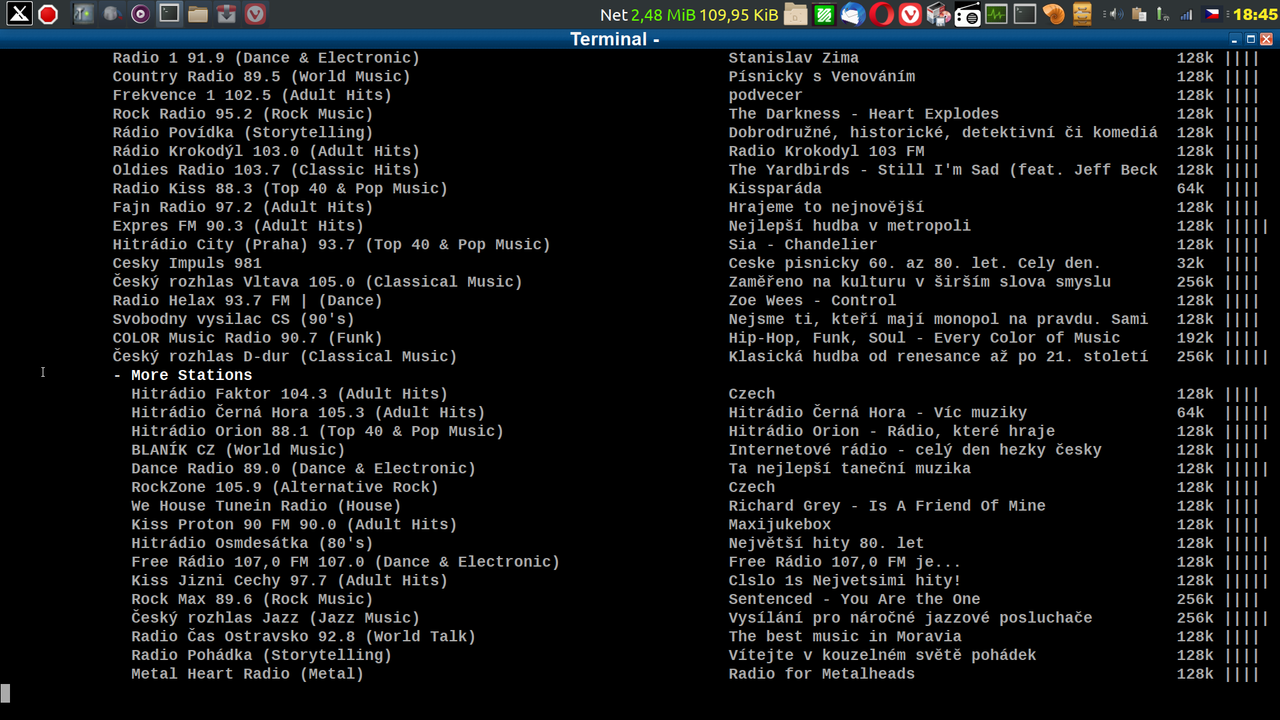Open the home folder launcher near the network monitor
The height and width of the screenshot is (720, 1280).
pyautogui.click(x=795, y=14)
